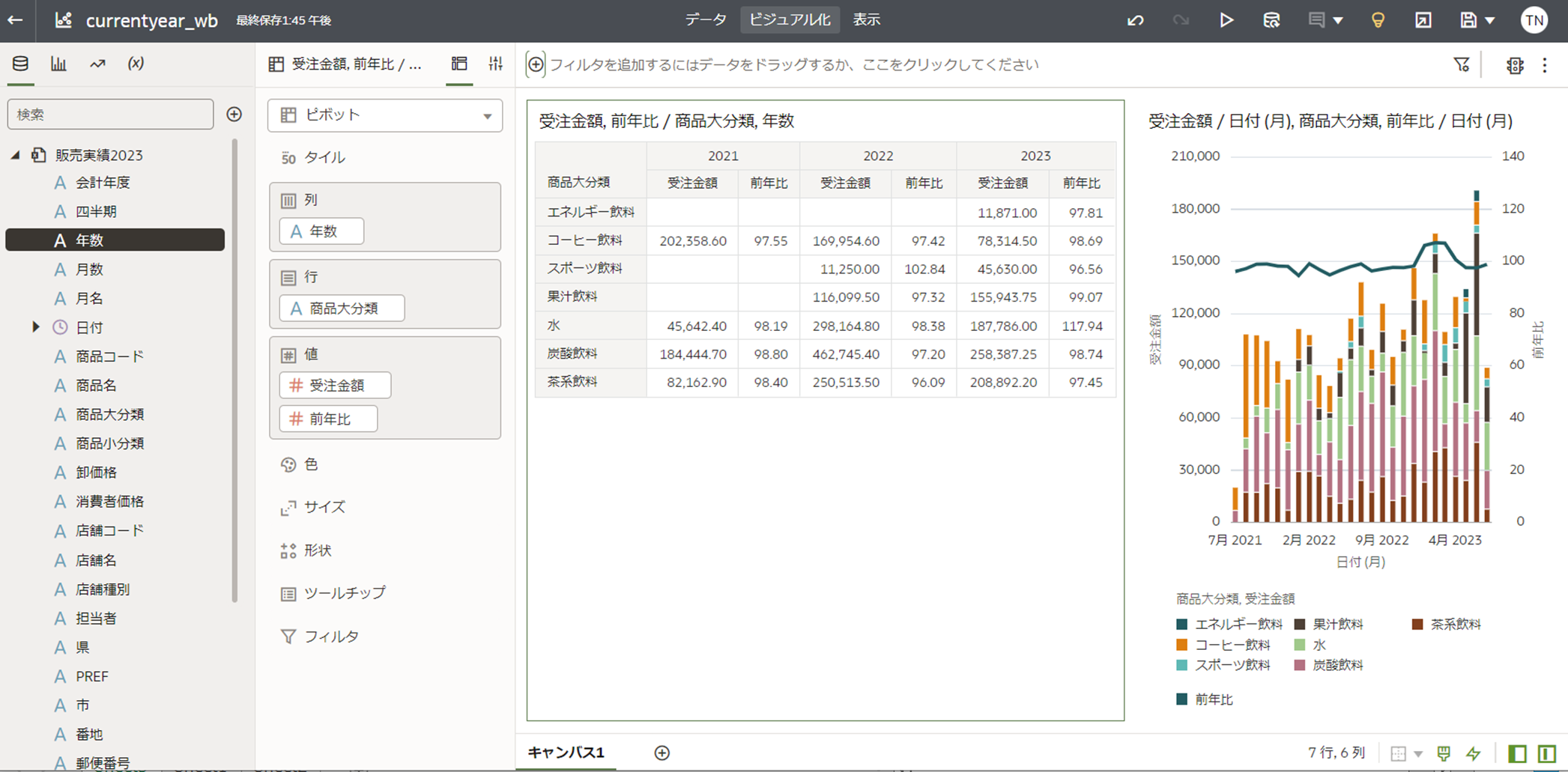Add a new canvas with the plus icon
1568x772 pixels.
(662, 753)
